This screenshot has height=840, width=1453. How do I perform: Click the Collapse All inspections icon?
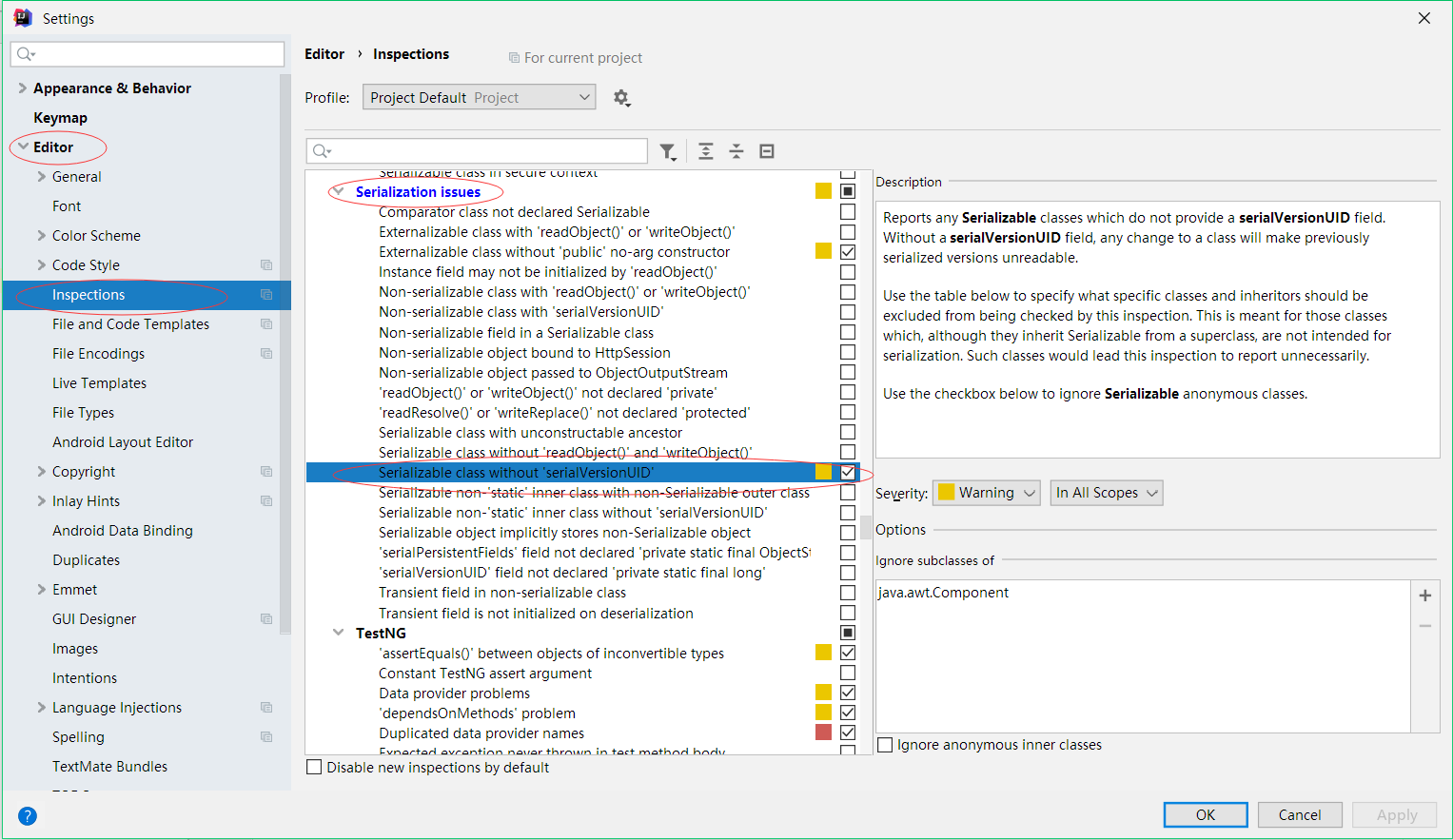point(736,151)
